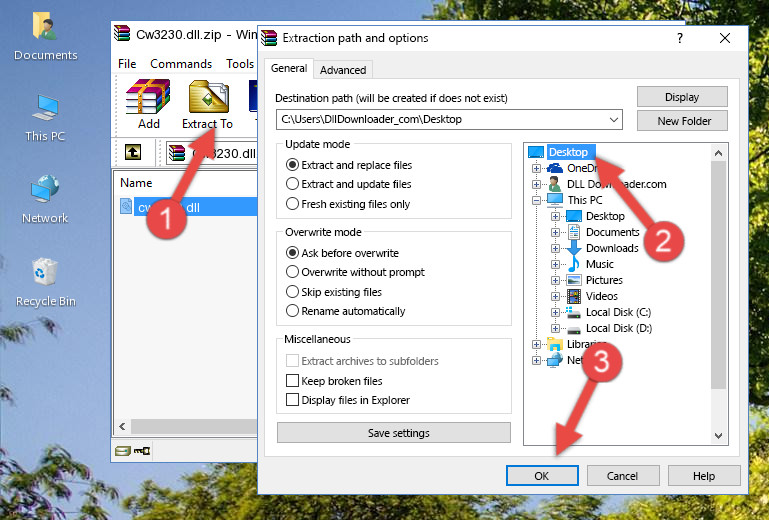Expand Pictures tree node
Image resolution: width=769 pixels, height=520 pixels.
tap(555, 281)
